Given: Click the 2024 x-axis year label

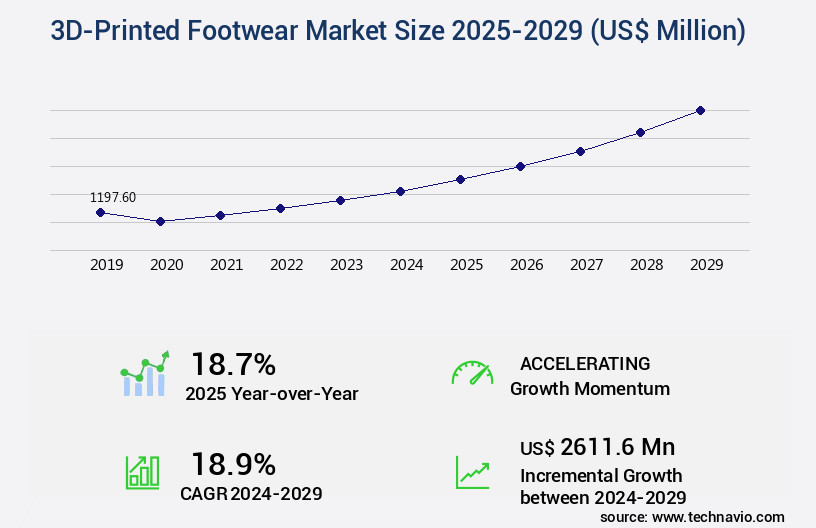Looking at the screenshot, I should click(406, 265).
